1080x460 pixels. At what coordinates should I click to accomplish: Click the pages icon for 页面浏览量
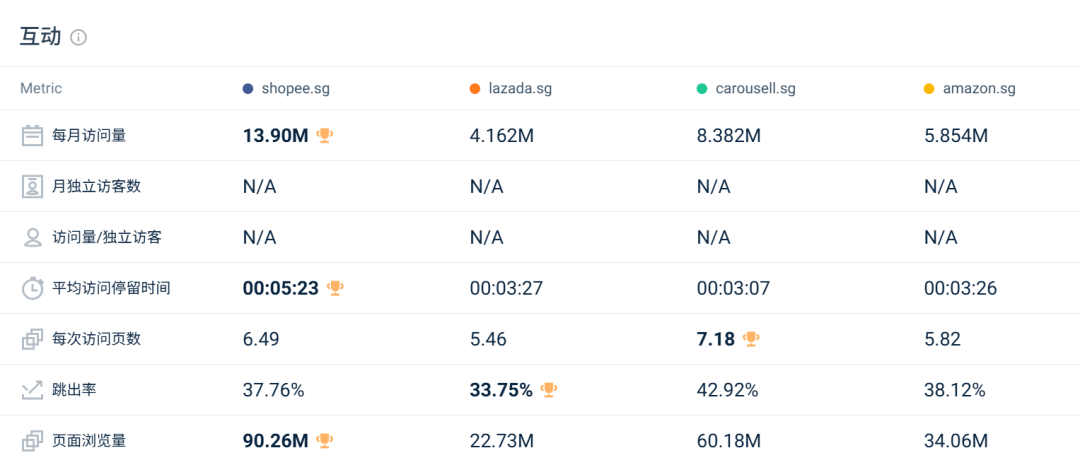pos(32,441)
